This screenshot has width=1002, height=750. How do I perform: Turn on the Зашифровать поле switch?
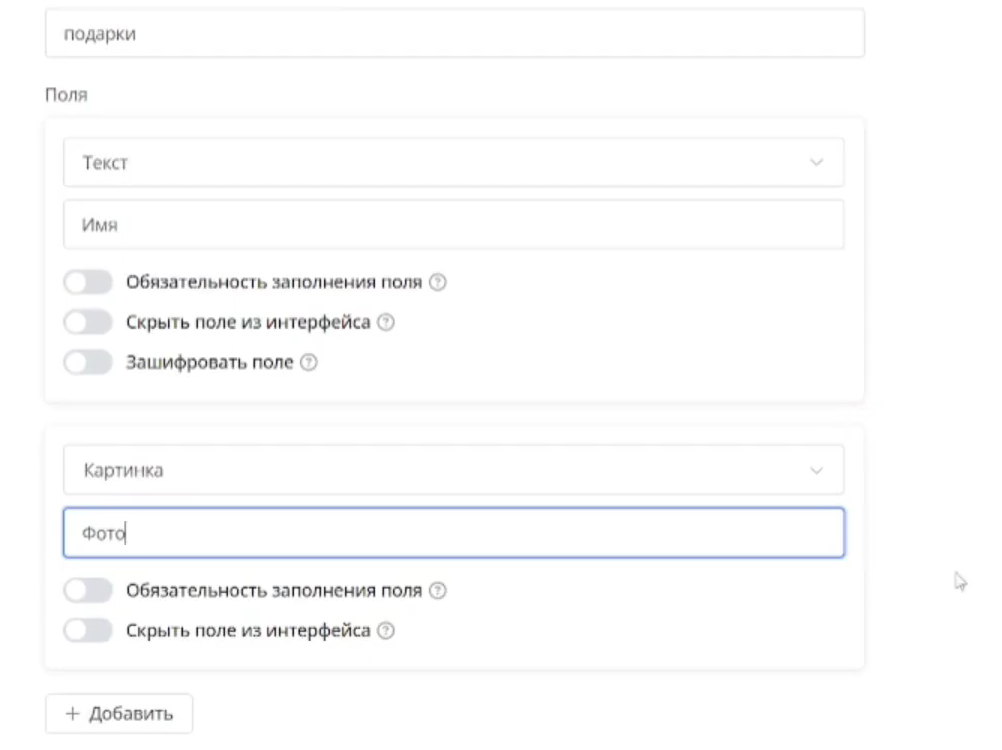click(88, 363)
